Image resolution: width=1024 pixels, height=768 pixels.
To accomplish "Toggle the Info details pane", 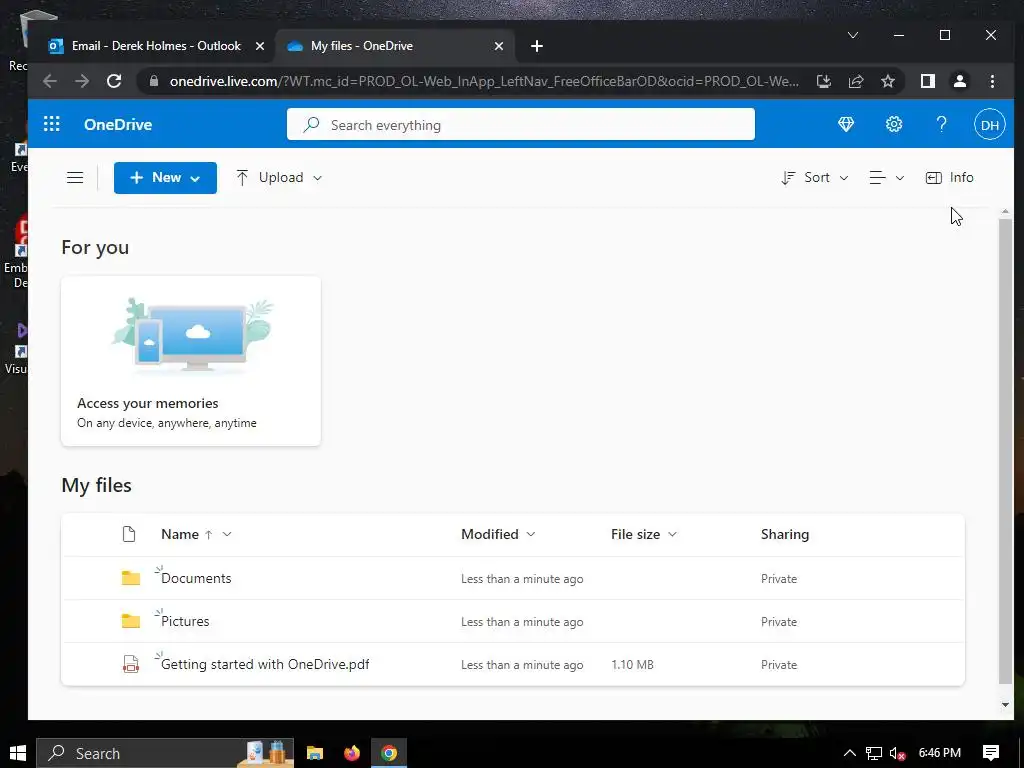I will [x=950, y=178].
